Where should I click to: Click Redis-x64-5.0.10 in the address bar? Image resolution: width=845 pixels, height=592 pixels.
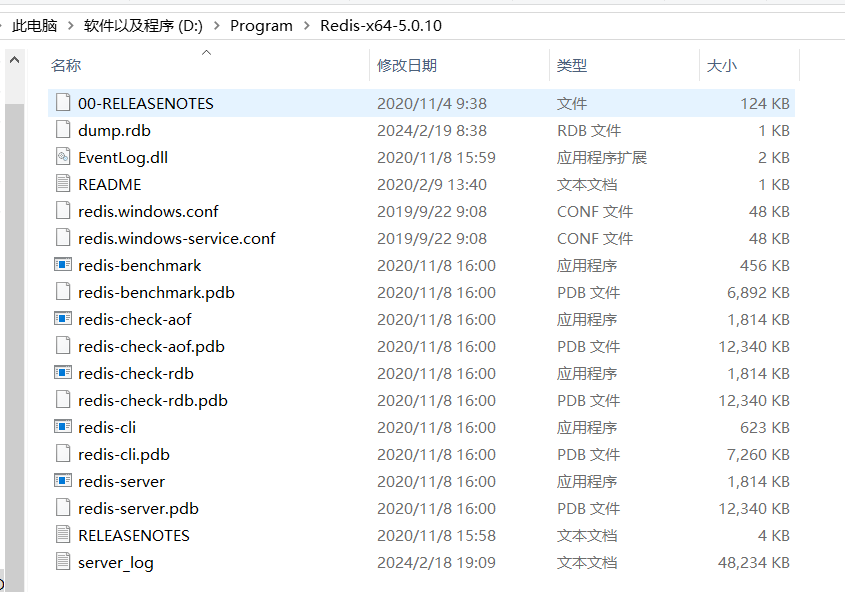pyautogui.click(x=381, y=25)
